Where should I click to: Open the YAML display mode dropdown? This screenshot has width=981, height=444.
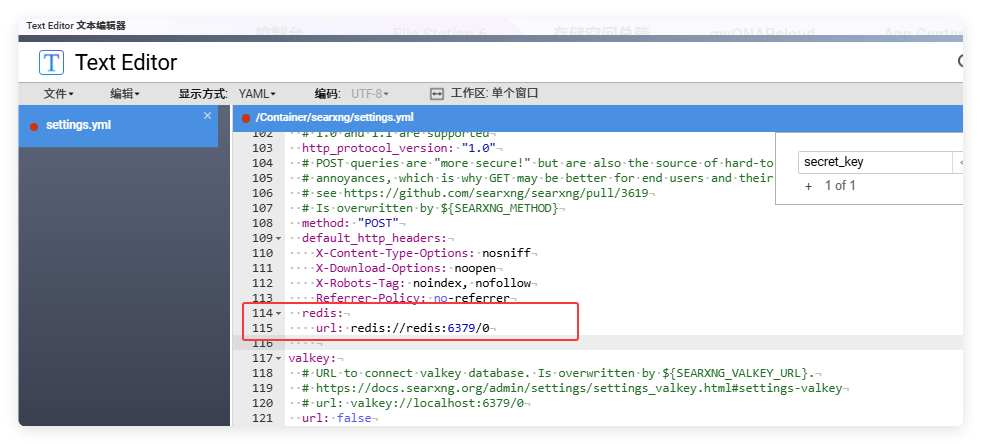coord(259,94)
